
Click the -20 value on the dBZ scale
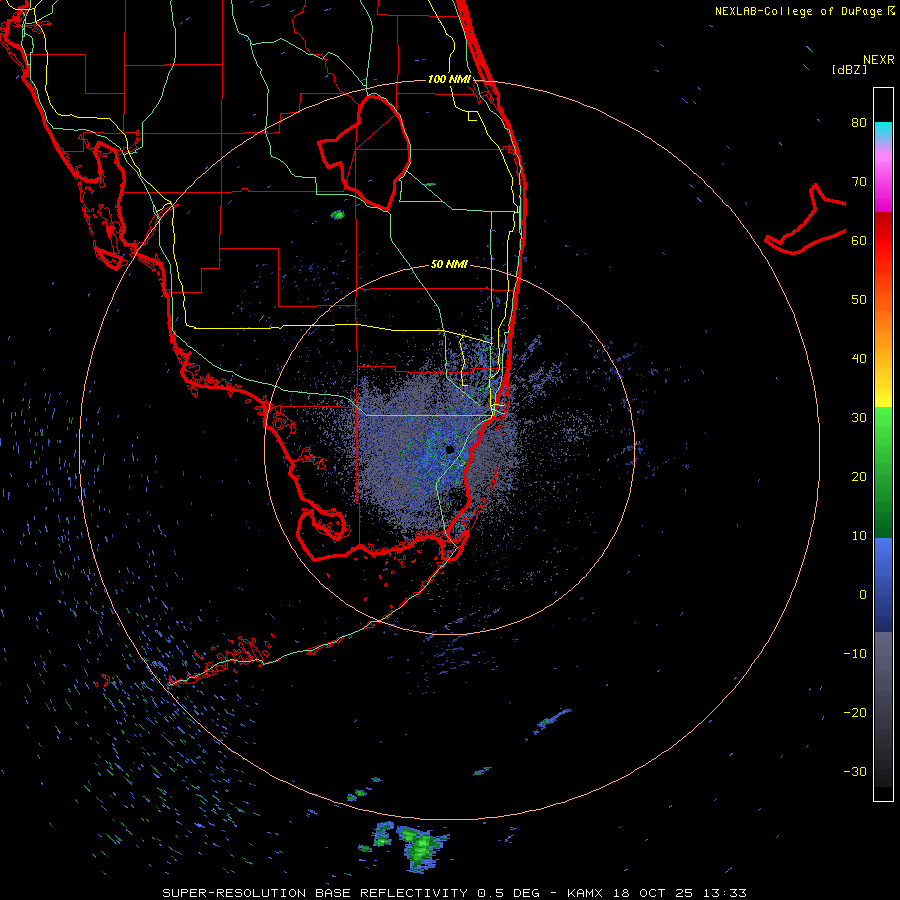tap(855, 713)
